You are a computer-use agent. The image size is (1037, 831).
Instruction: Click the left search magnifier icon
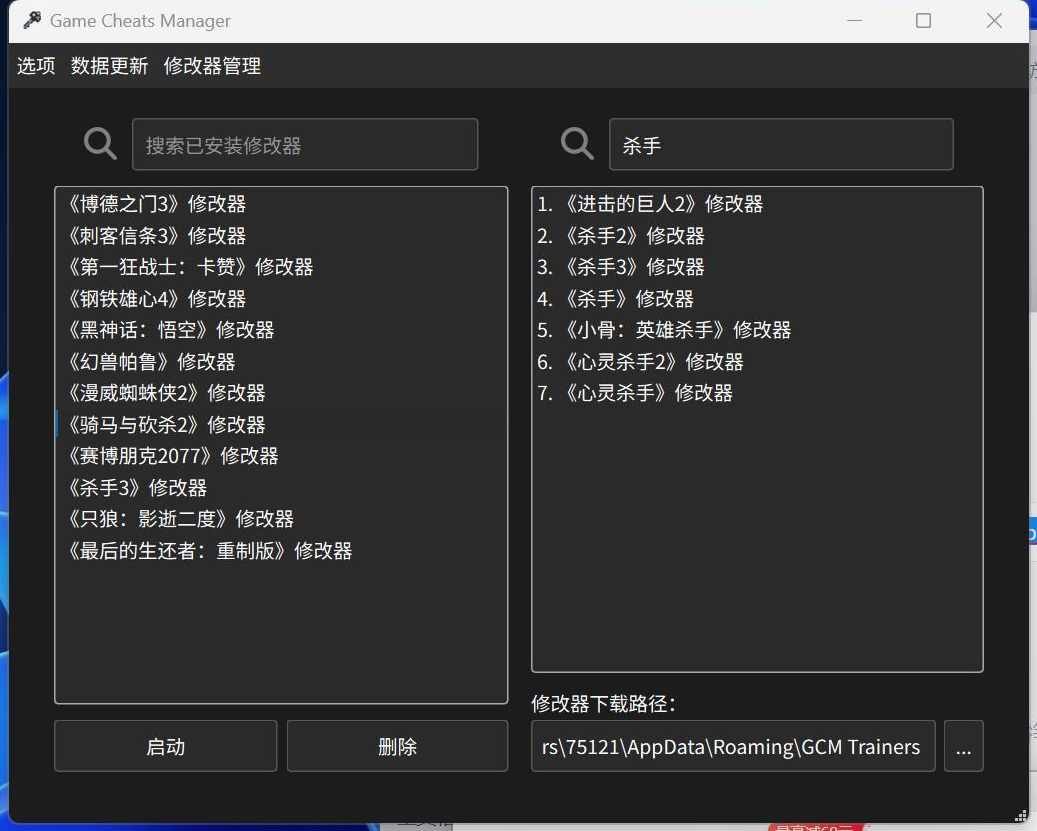100,143
